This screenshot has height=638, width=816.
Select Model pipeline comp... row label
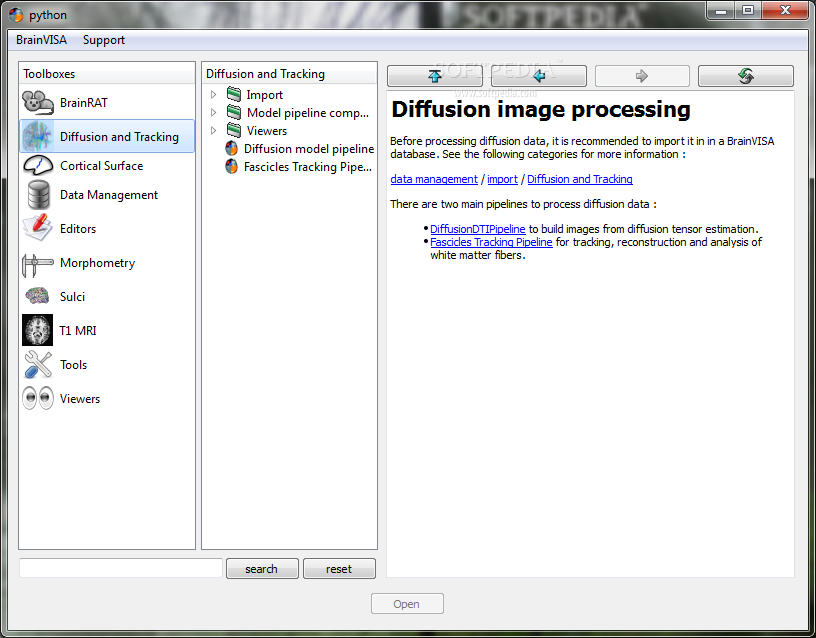point(308,113)
